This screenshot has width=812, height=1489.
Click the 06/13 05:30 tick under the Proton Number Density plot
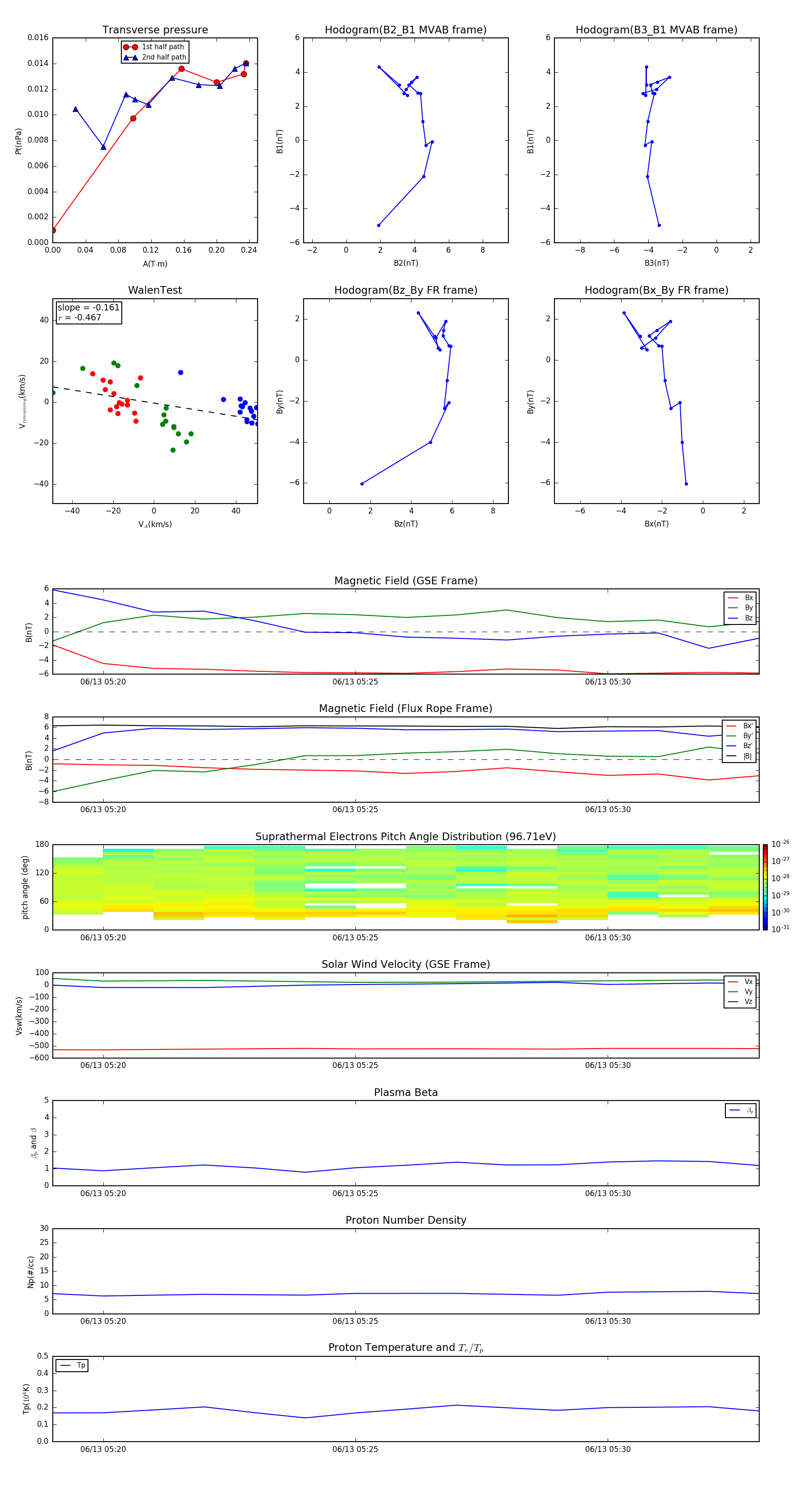607,1321
